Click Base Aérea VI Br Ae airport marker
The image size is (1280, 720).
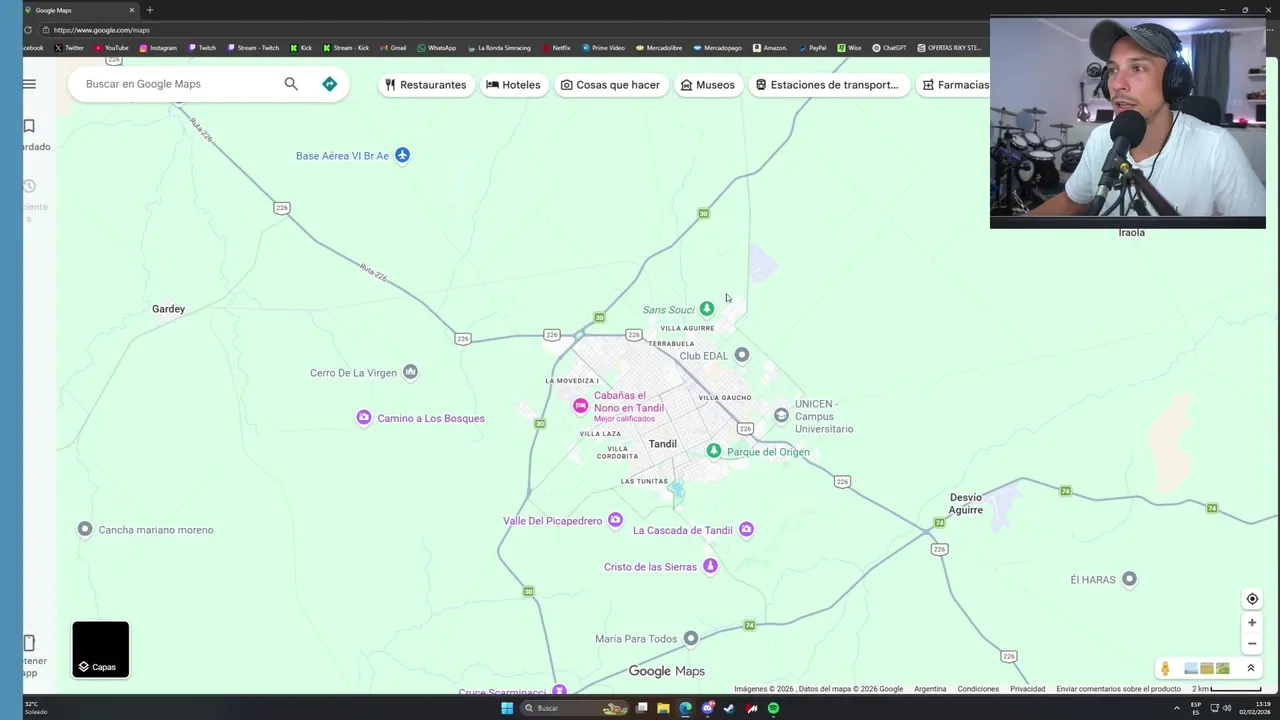402,155
